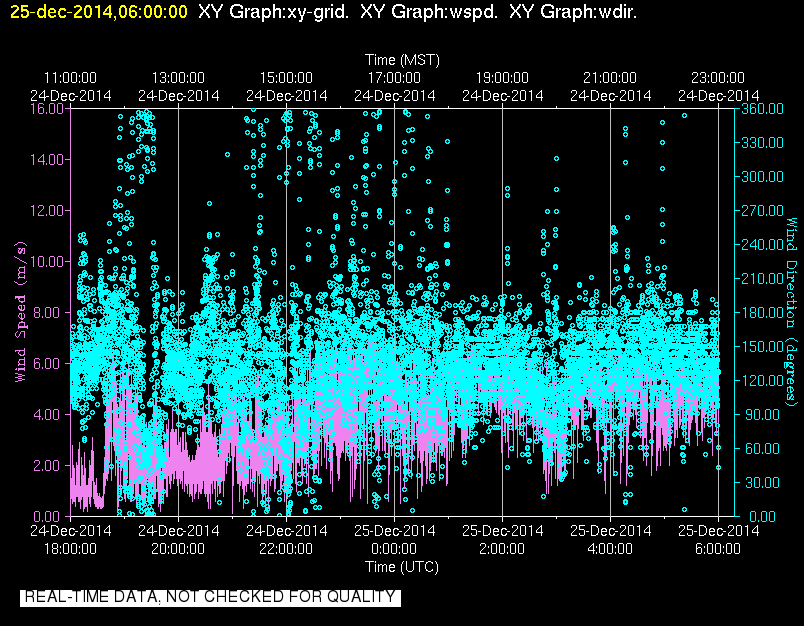Image resolution: width=804 pixels, height=626 pixels.
Task: Click the yellow timestamp '25-dec-2014,06:00:00'
Action: (99, 11)
